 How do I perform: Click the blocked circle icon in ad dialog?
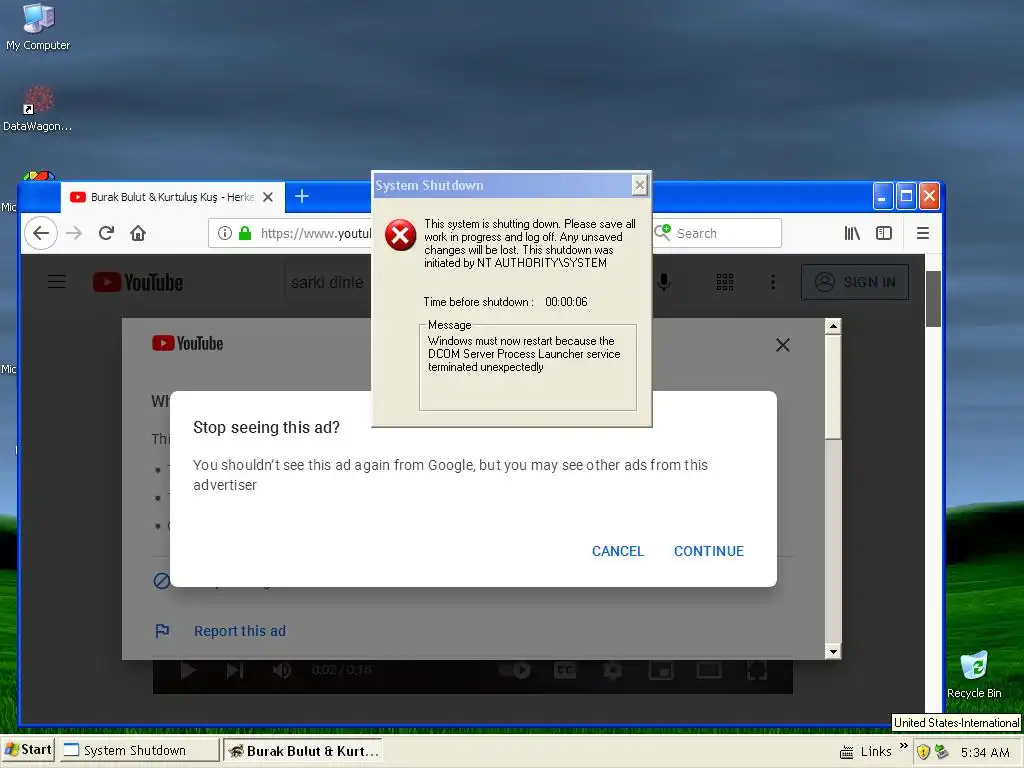161,581
